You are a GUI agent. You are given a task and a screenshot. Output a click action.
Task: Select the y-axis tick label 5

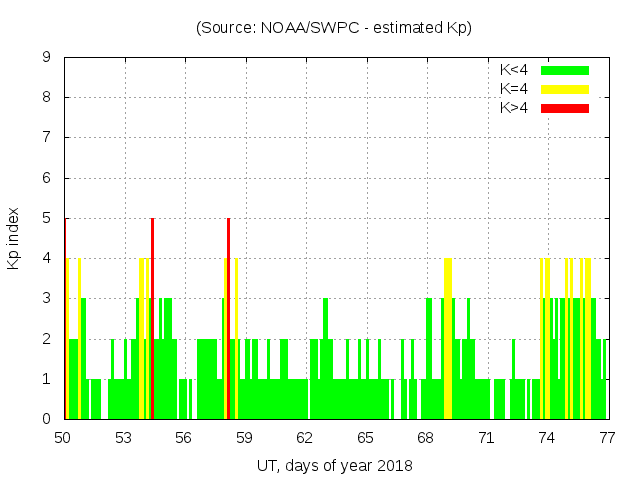point(47,218)
